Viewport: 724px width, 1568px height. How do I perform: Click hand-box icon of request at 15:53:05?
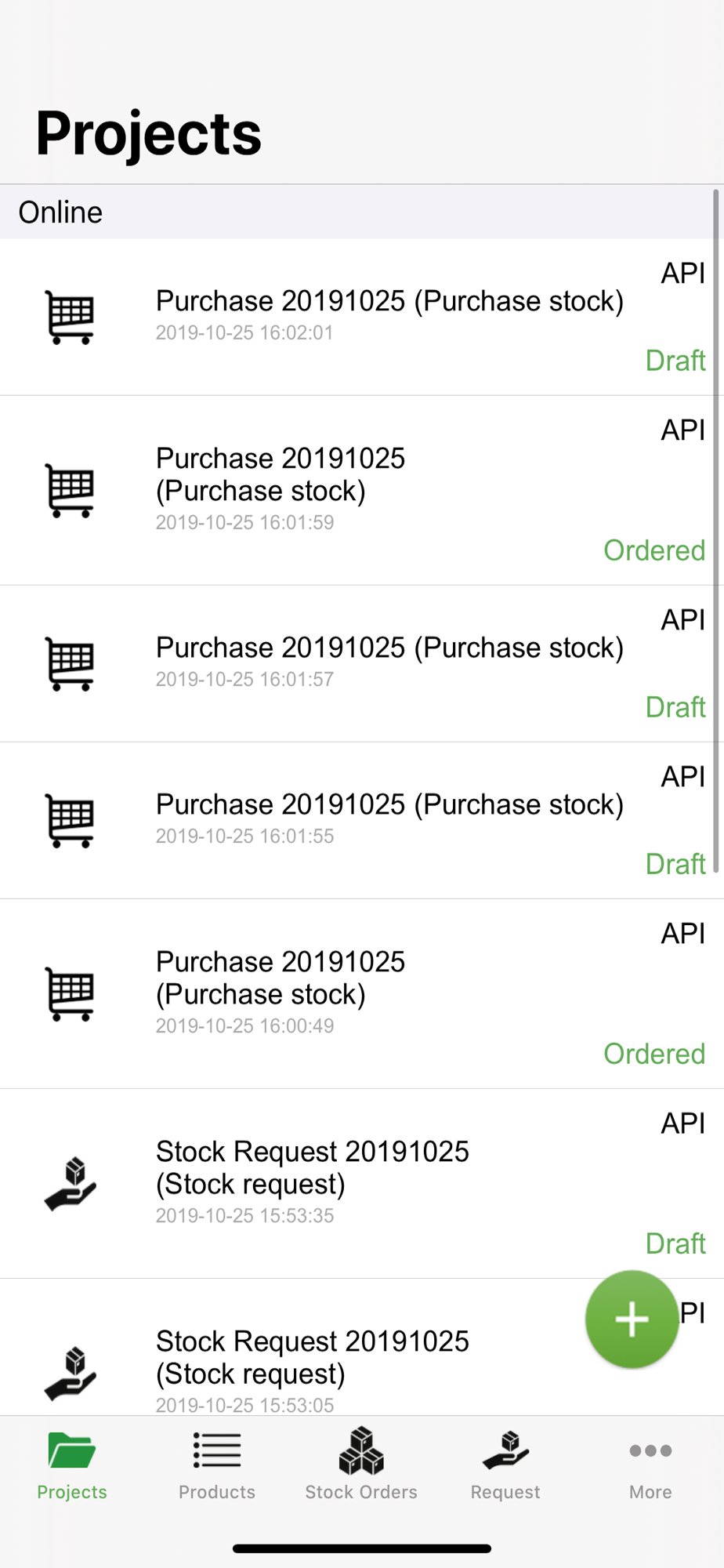tap(71, 1373)
